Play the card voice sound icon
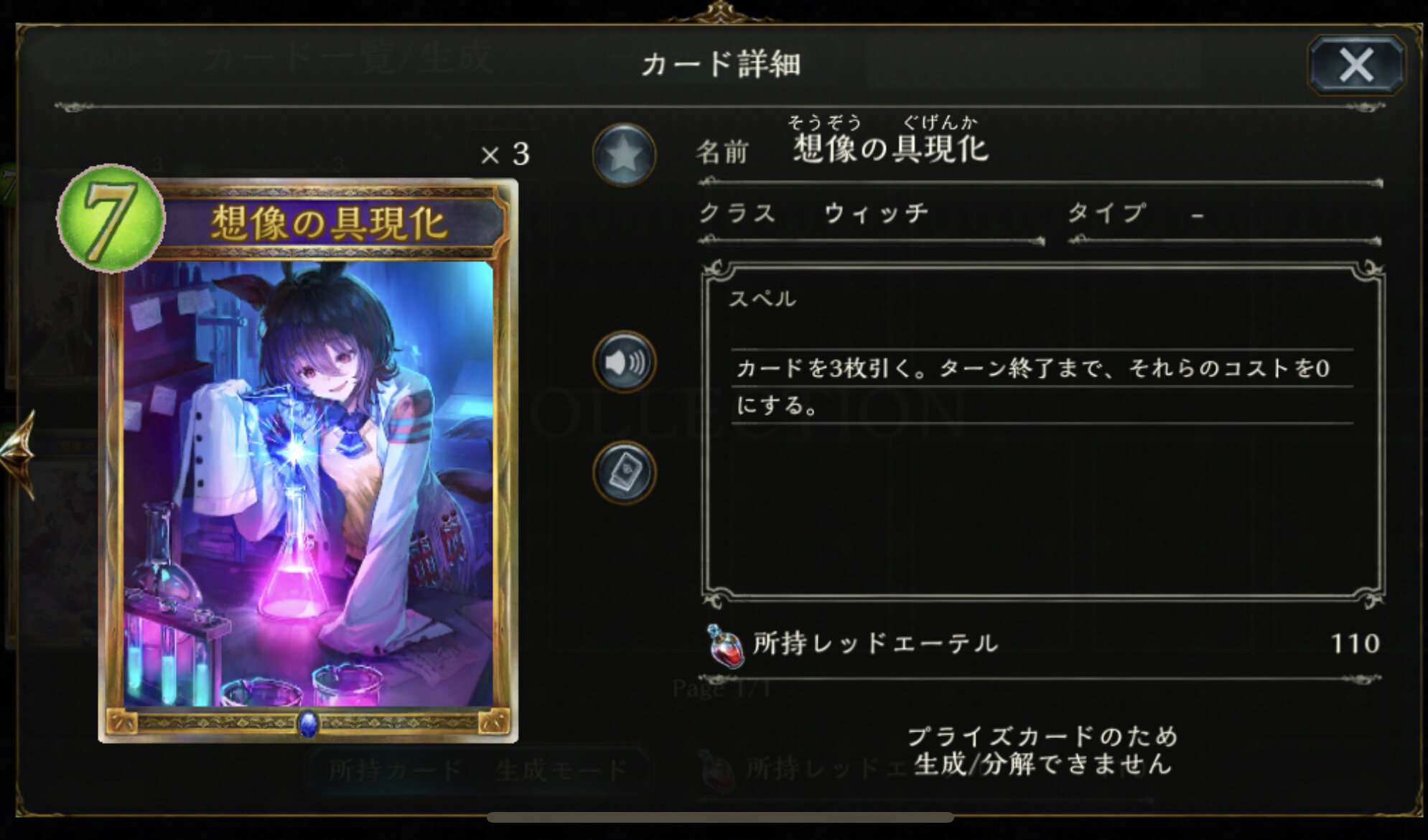Screen dimensions: 1428x840 (624, 362)
